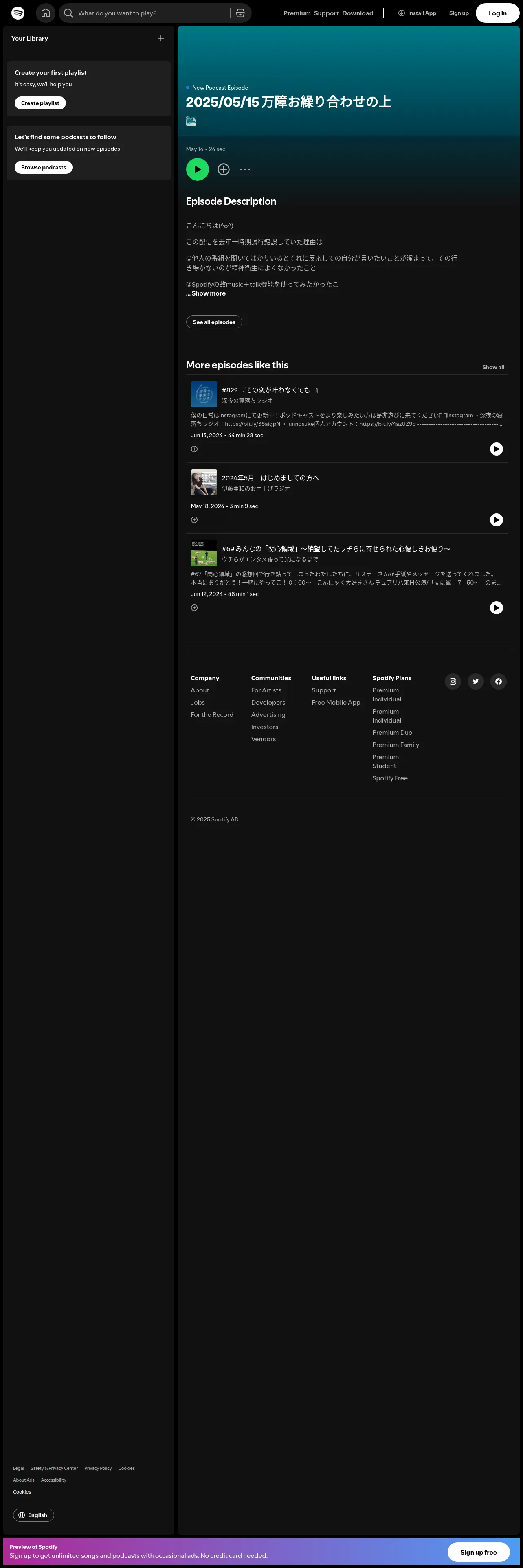
Task: Click See all episodes button
Action: [x=214, y=322]
